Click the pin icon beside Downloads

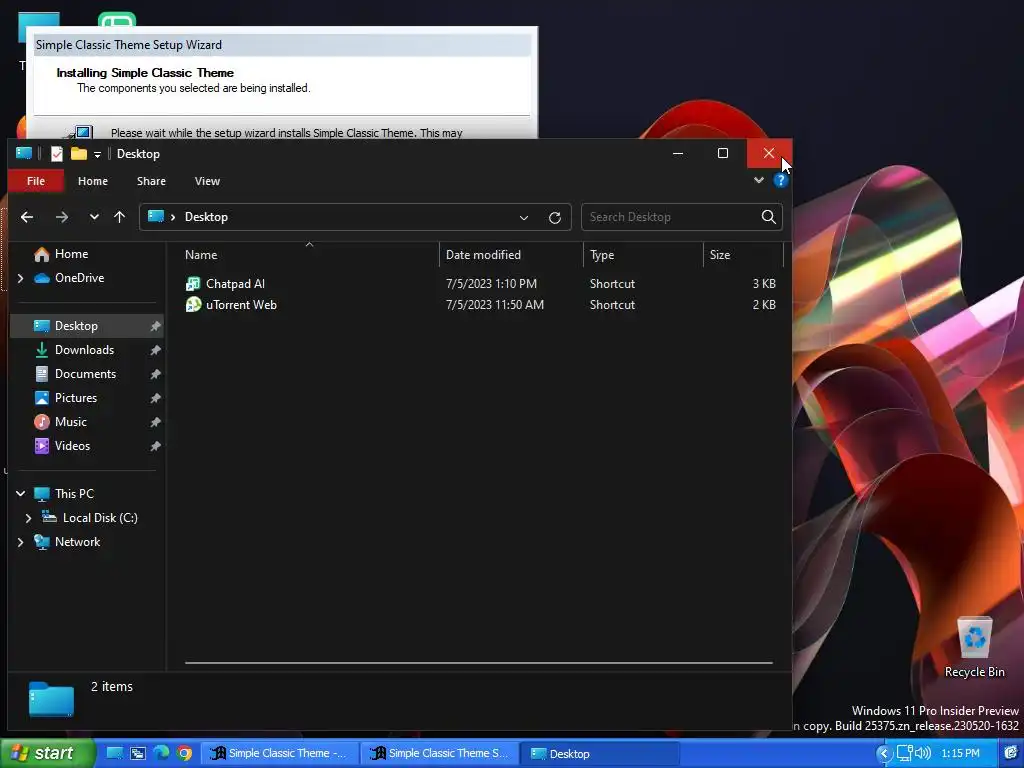(155, 350)
